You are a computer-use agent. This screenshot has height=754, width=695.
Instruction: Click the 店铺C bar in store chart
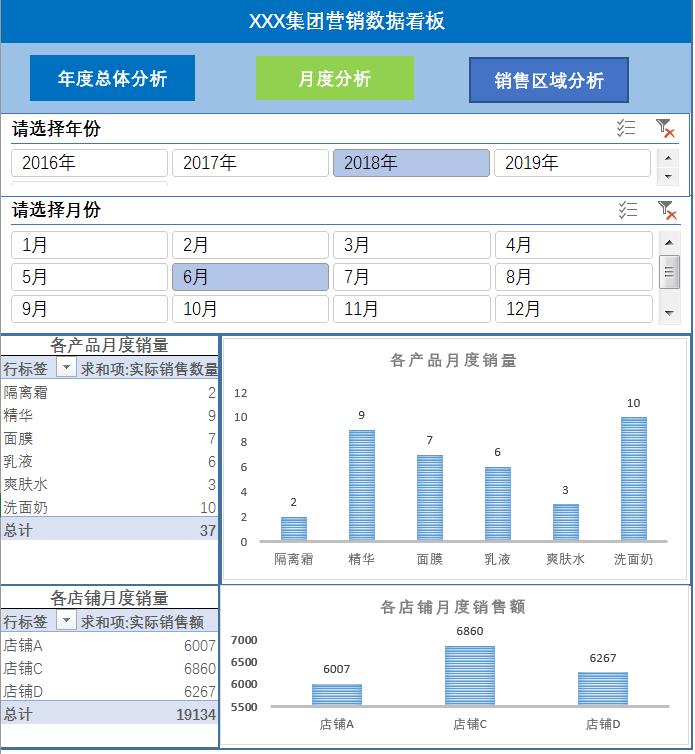click(x=470, y=676)
